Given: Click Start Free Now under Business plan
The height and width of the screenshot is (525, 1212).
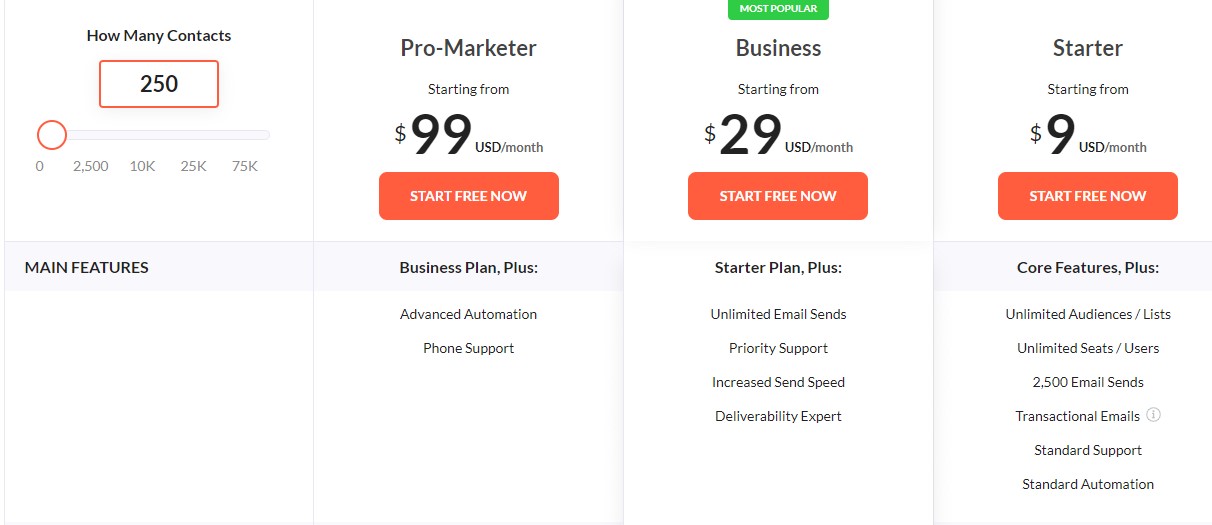Looking at the screenshot, I should [x=778, y=196].
